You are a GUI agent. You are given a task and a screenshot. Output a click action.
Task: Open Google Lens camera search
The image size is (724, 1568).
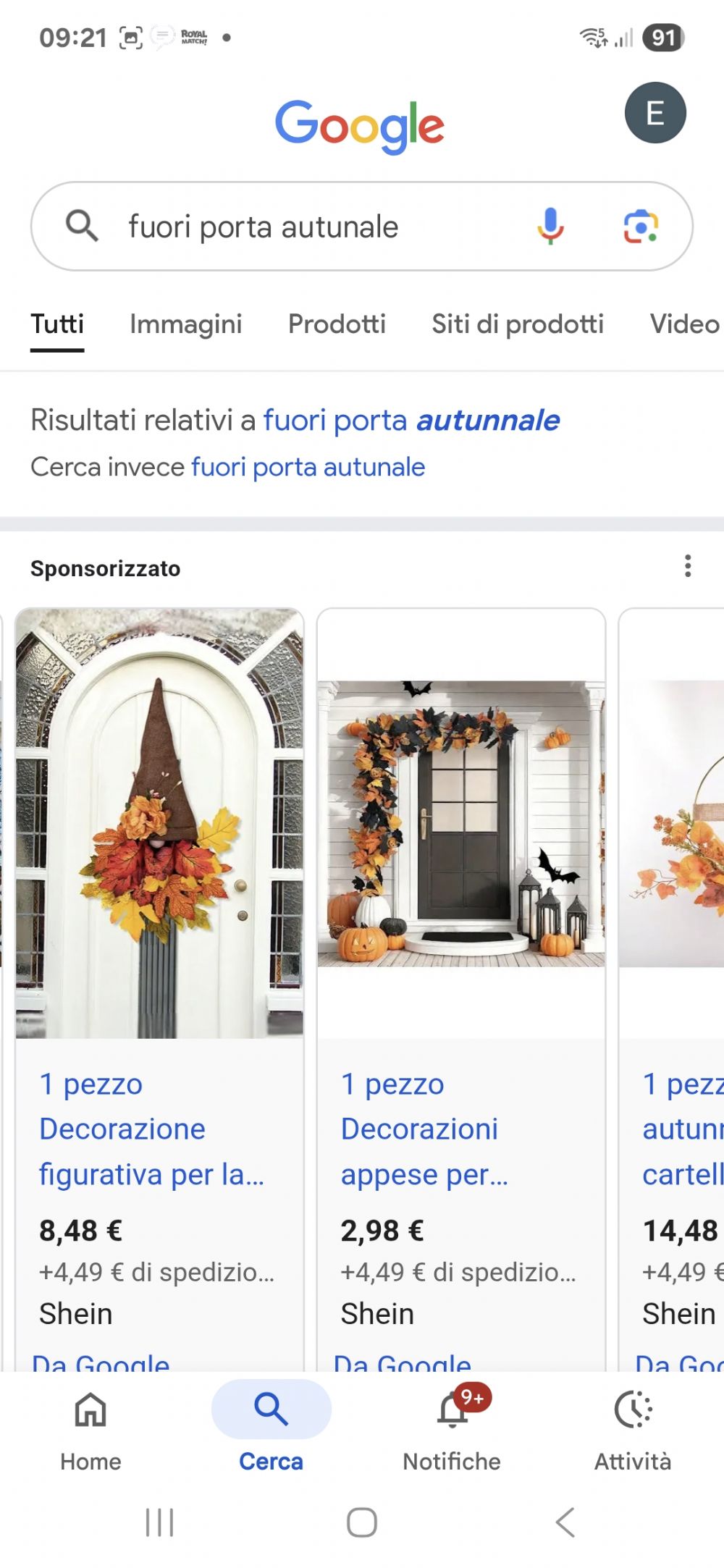pos(641,227)
